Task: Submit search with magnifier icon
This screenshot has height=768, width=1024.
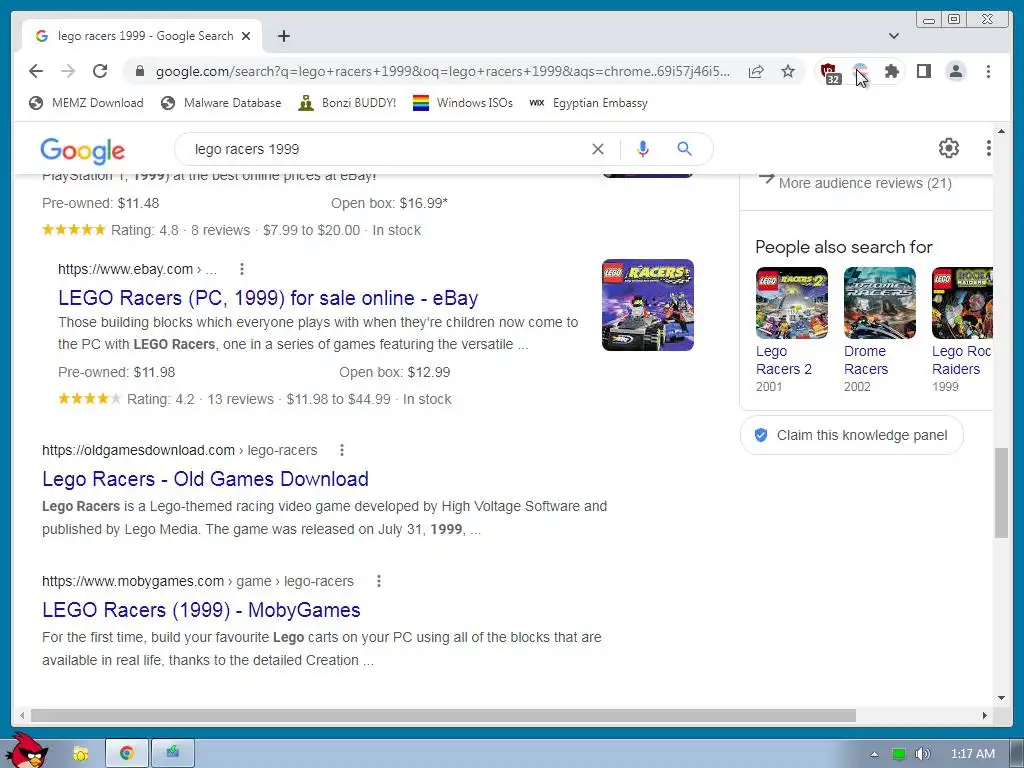Action: coord(684,149)
